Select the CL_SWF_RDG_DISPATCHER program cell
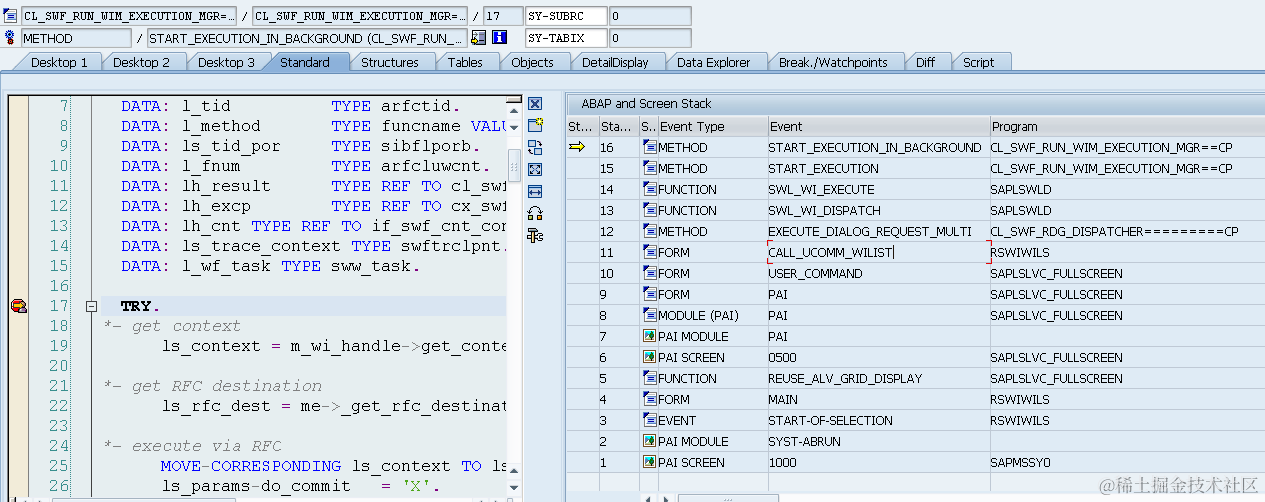This screenshot has height=502, width=1265. pos(1127,231)
